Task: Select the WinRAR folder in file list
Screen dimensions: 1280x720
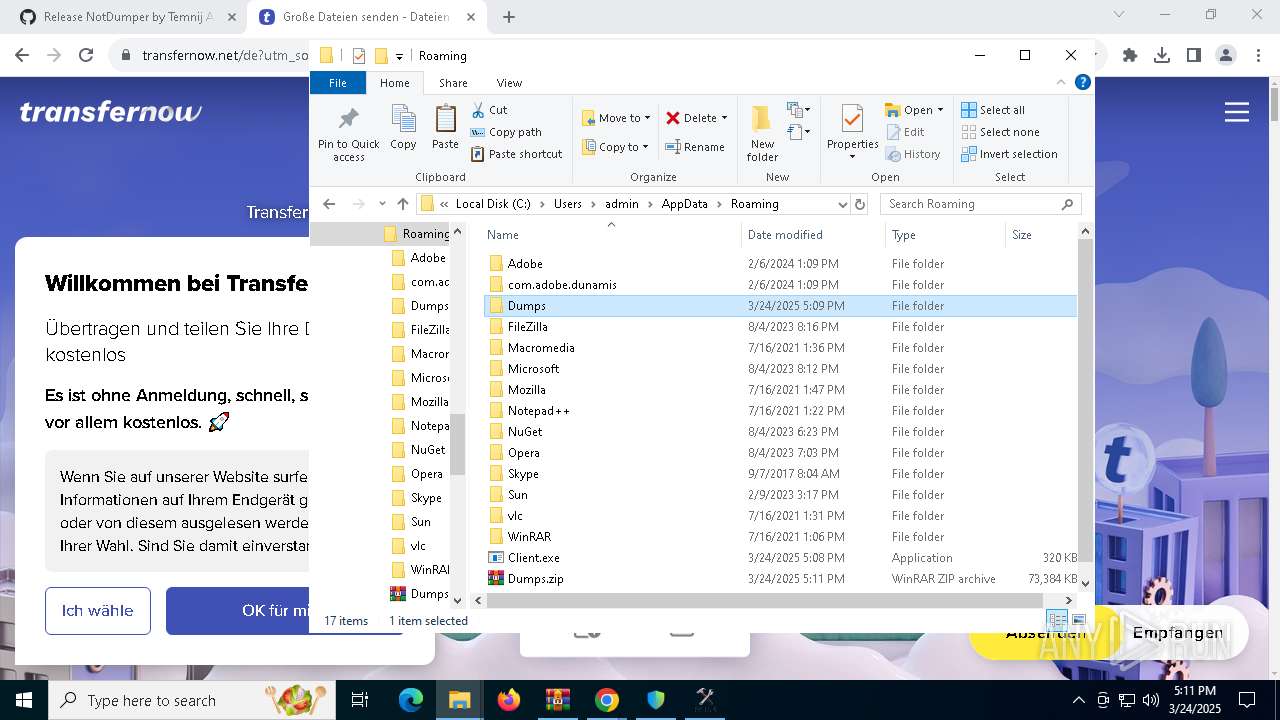Action: coord(529,537)
